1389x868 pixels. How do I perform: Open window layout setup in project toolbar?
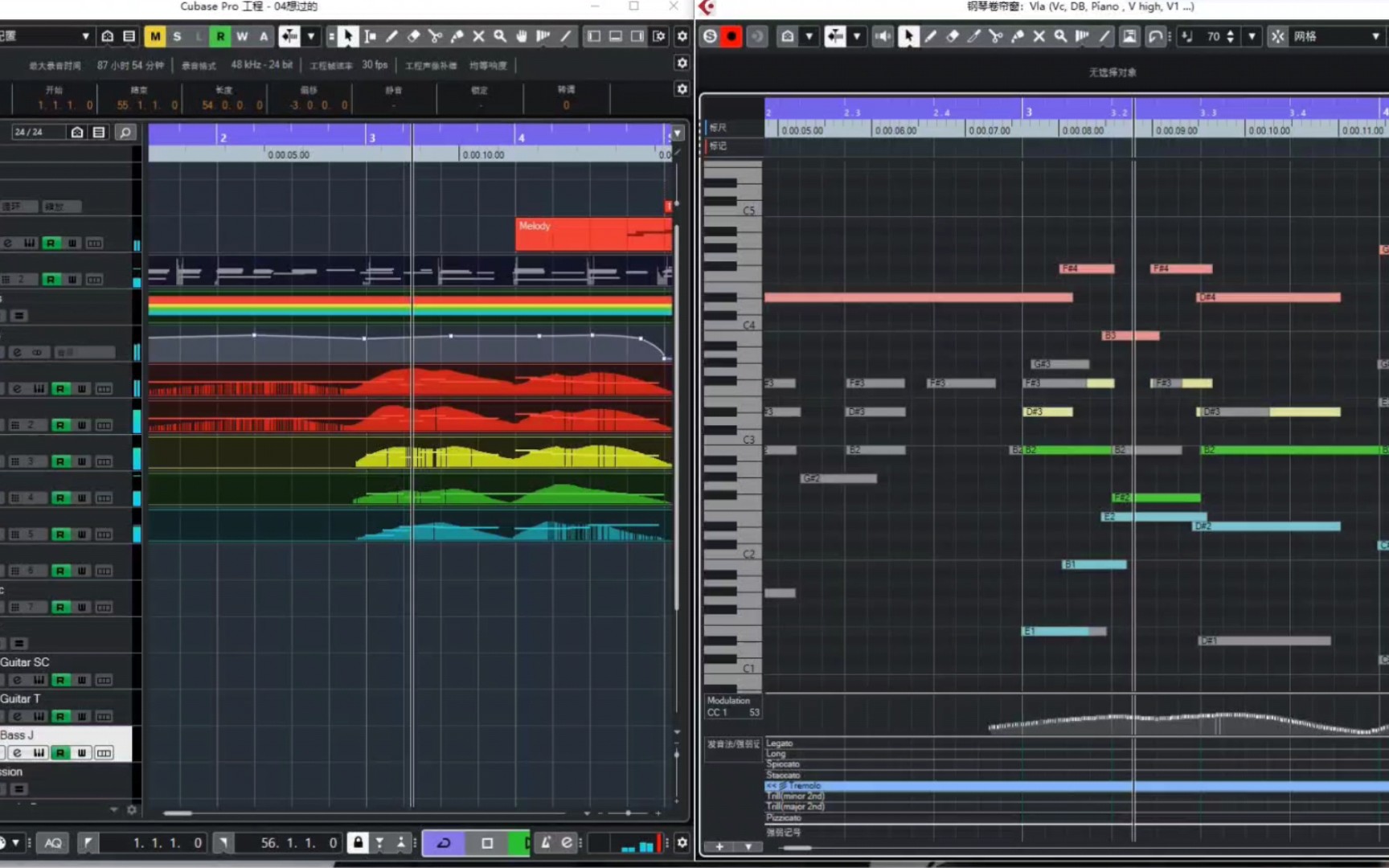(x=659, y=36)
